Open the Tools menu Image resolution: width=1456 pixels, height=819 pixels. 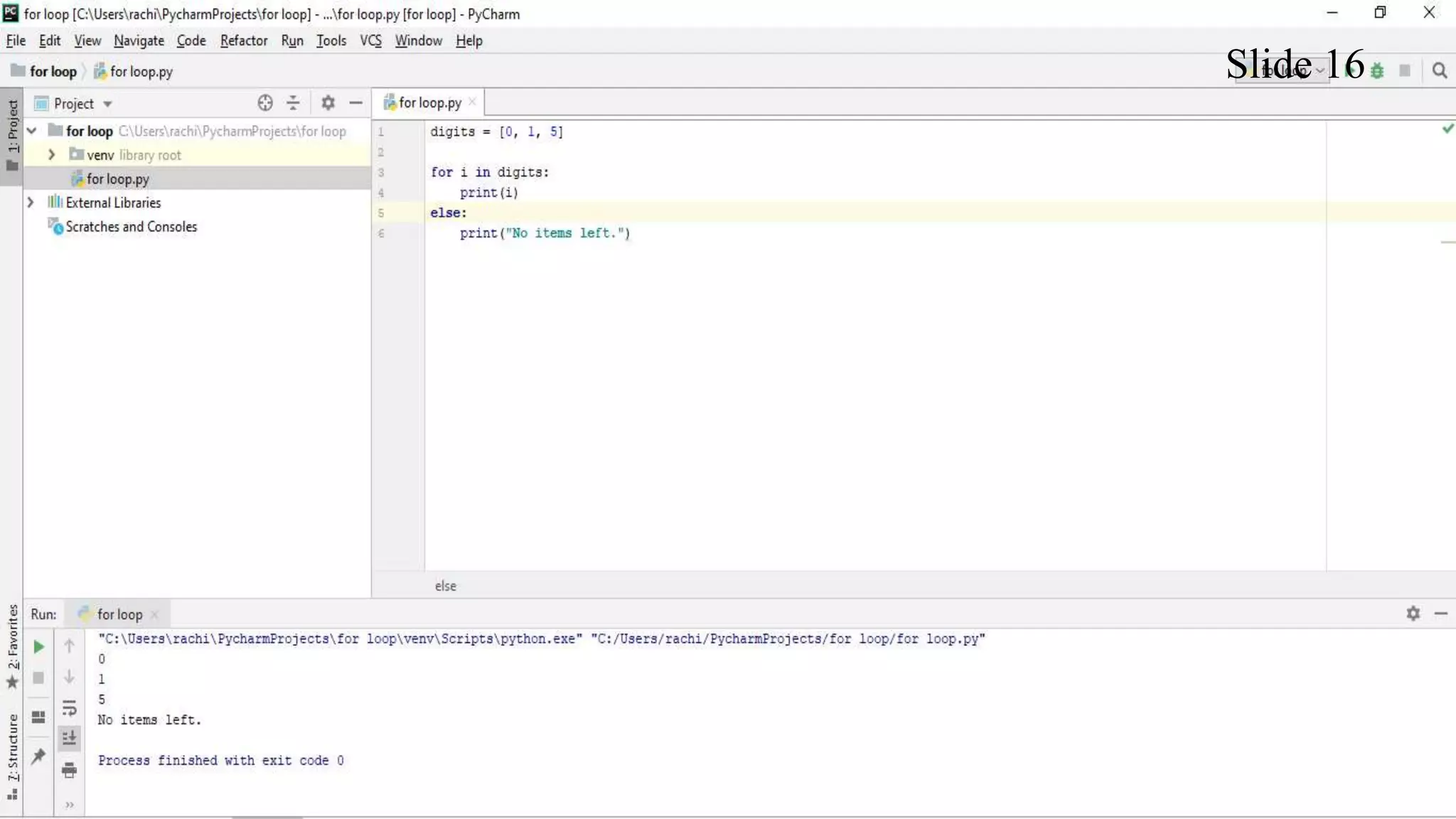[331, 41]
